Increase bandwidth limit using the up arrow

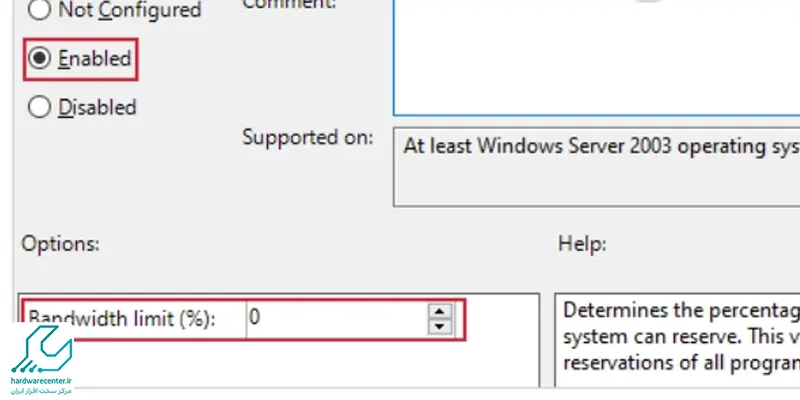pos(440,311)
